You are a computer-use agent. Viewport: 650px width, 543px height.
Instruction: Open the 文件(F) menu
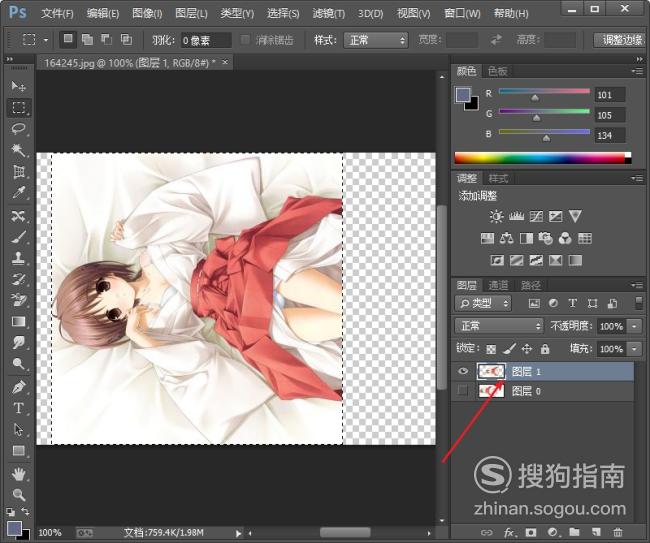(57, 14)
